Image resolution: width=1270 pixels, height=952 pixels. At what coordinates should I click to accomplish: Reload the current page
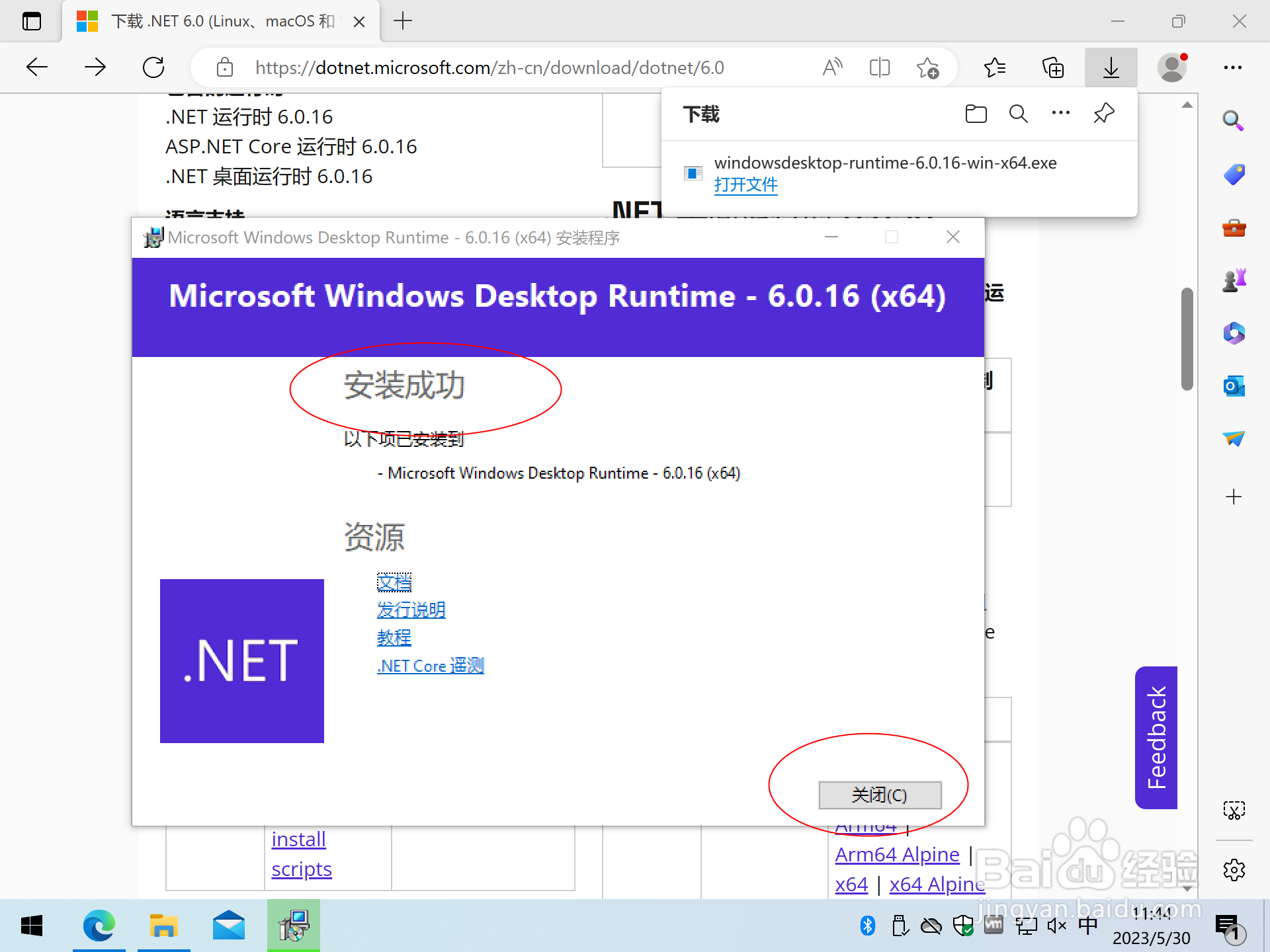coord(153,67)
